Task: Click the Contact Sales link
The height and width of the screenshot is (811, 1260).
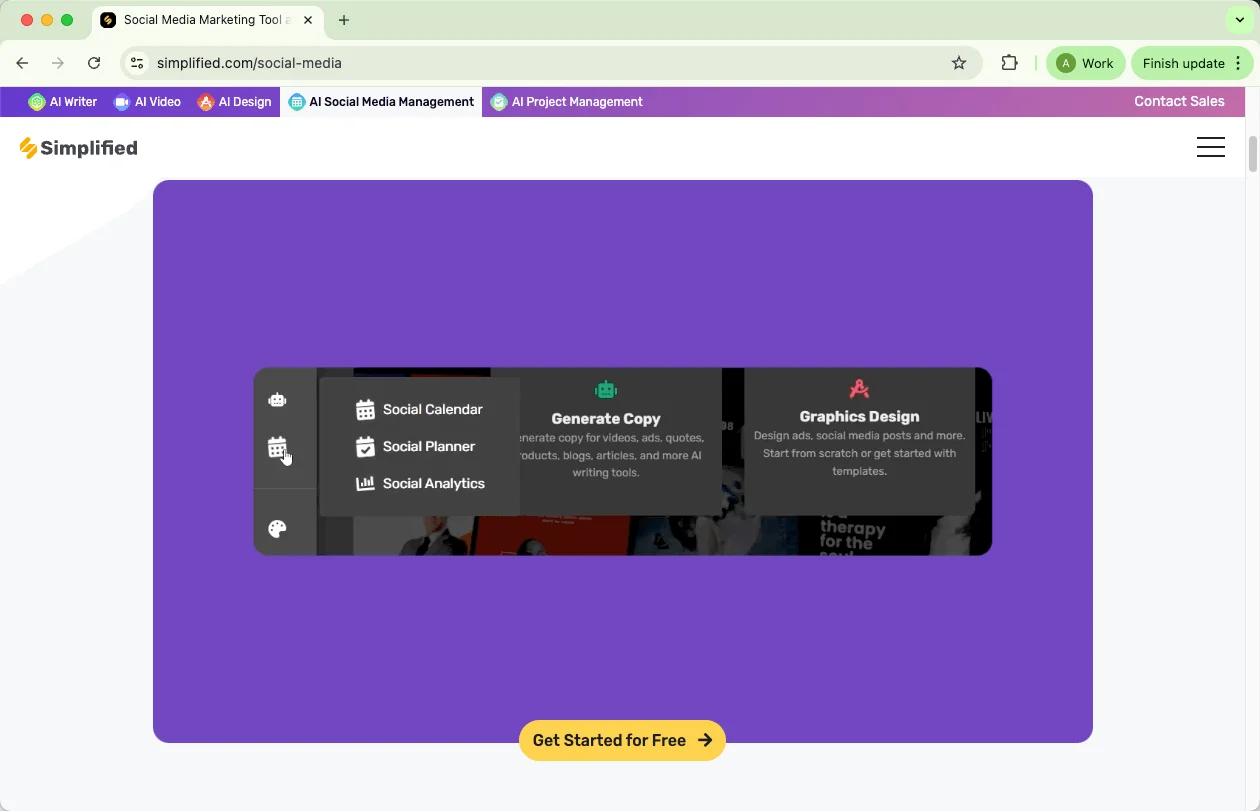Action: point(1179,101)
